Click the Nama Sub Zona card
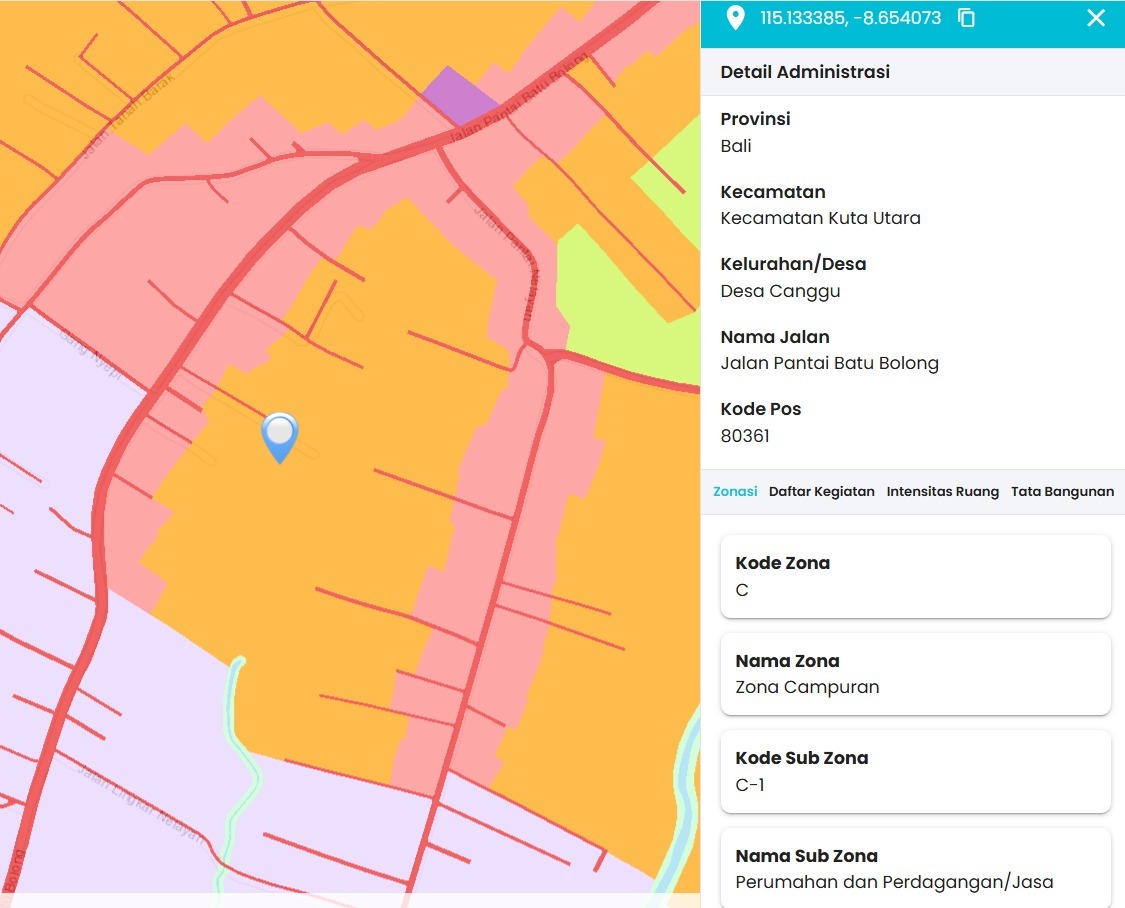Image resolution: width=1125 pixels, height=908 pixels. coord(915,868)
